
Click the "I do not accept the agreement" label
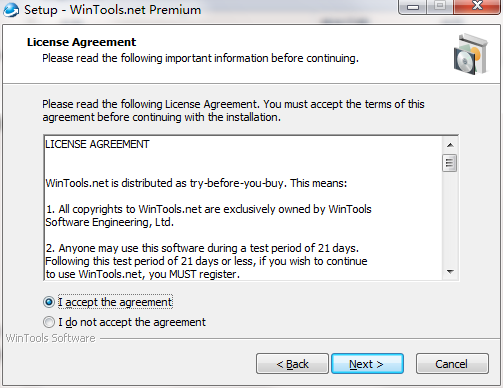[132, 322]
